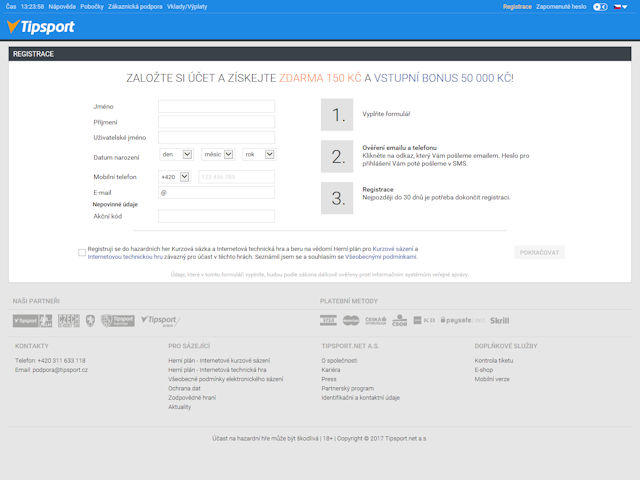Screen dimensions: 640x480
Task: Open Vklady/Výplaty in top menu
Action: pos(187,7)
